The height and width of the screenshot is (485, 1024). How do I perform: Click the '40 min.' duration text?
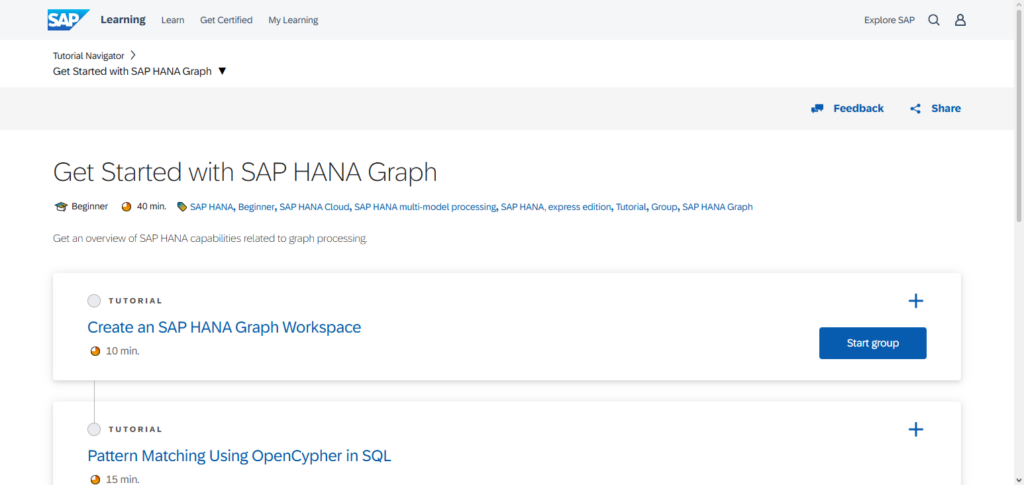coord(152,207)
